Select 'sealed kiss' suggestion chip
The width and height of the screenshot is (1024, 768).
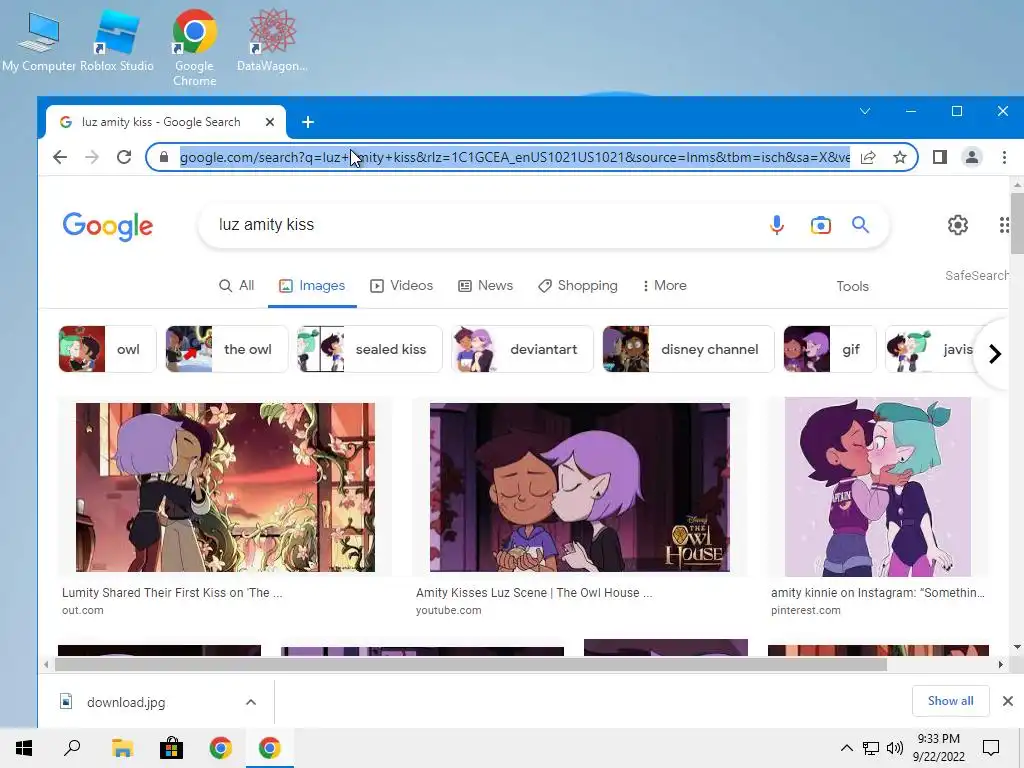pyautogui.click(x=370, y=349)
